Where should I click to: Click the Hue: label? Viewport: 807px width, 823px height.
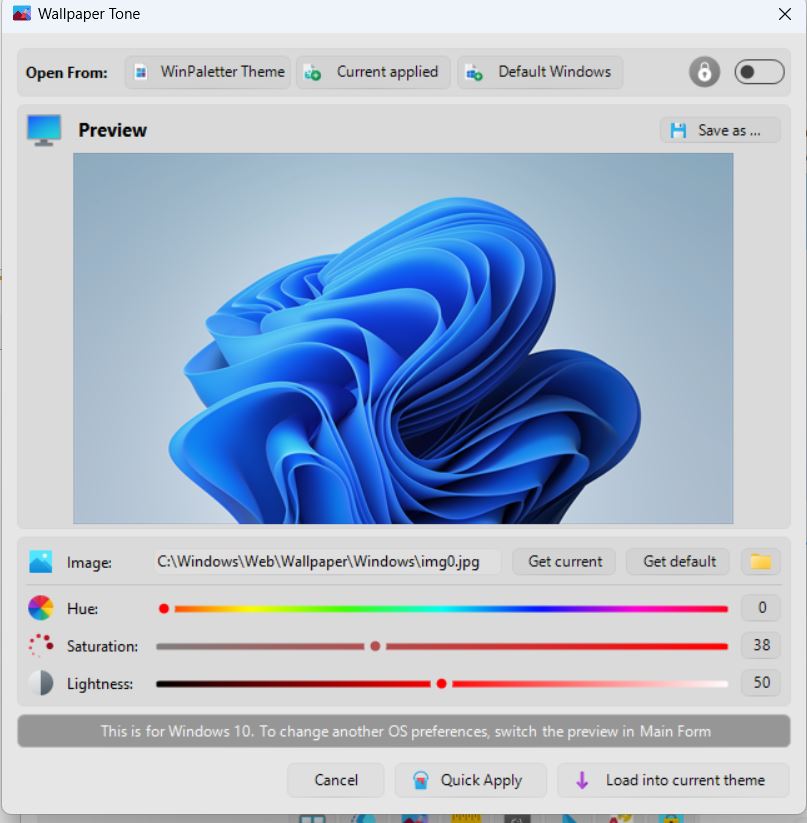point(82,609)
